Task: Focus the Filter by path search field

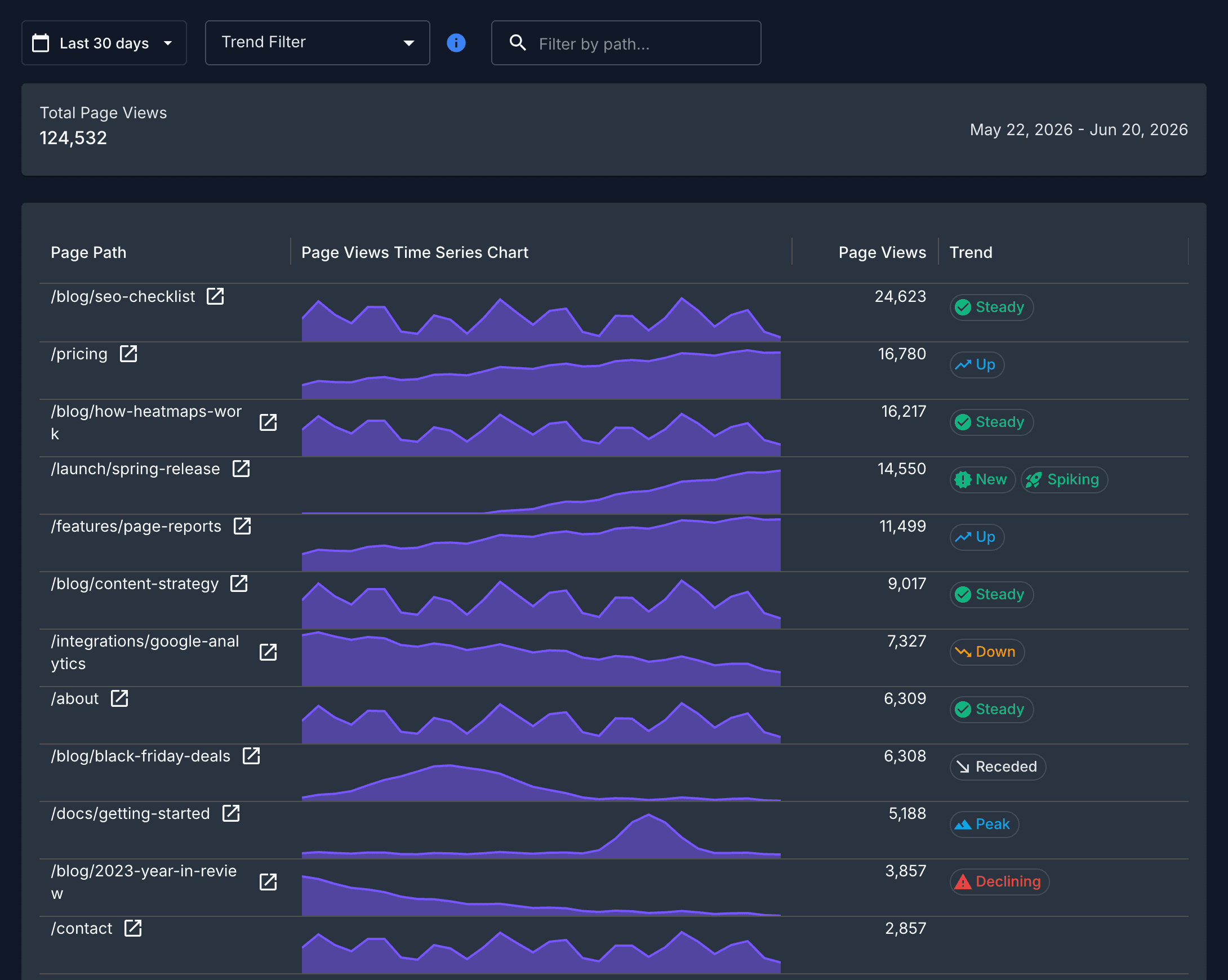Action: coord(626,43)
